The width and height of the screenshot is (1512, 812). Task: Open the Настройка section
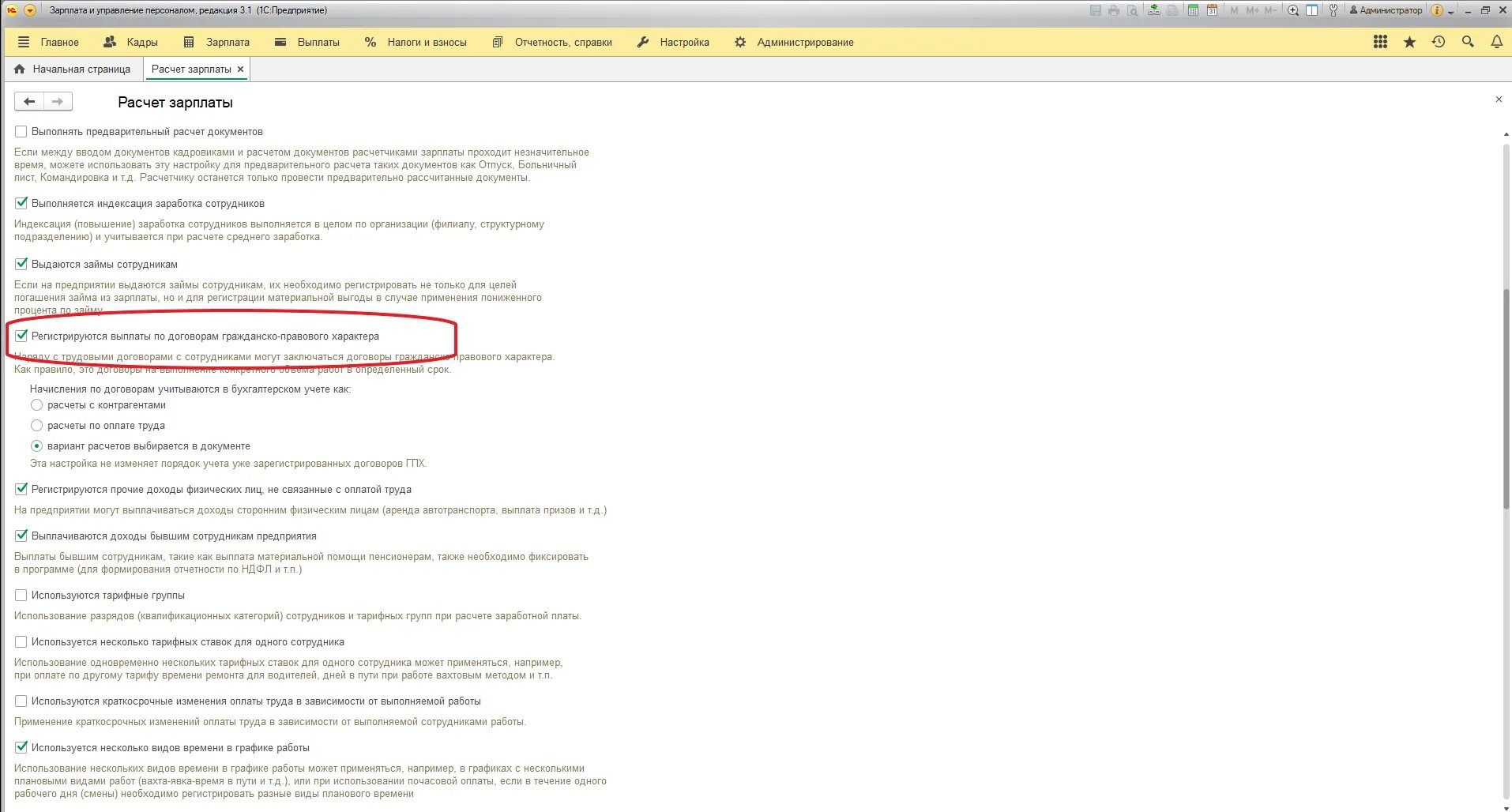[x=673, y=42]
